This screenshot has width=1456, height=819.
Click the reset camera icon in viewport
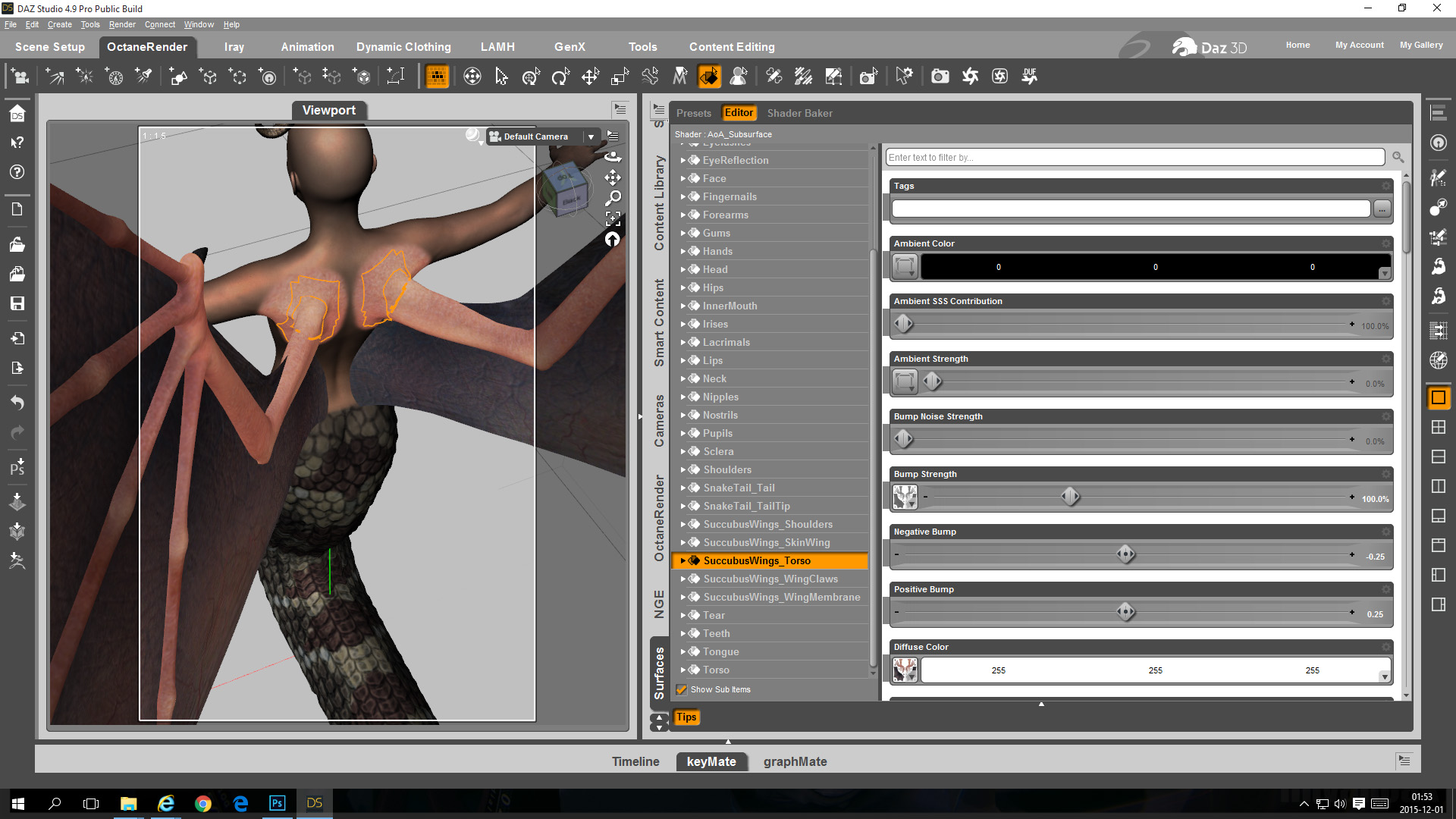coord(613,240)
